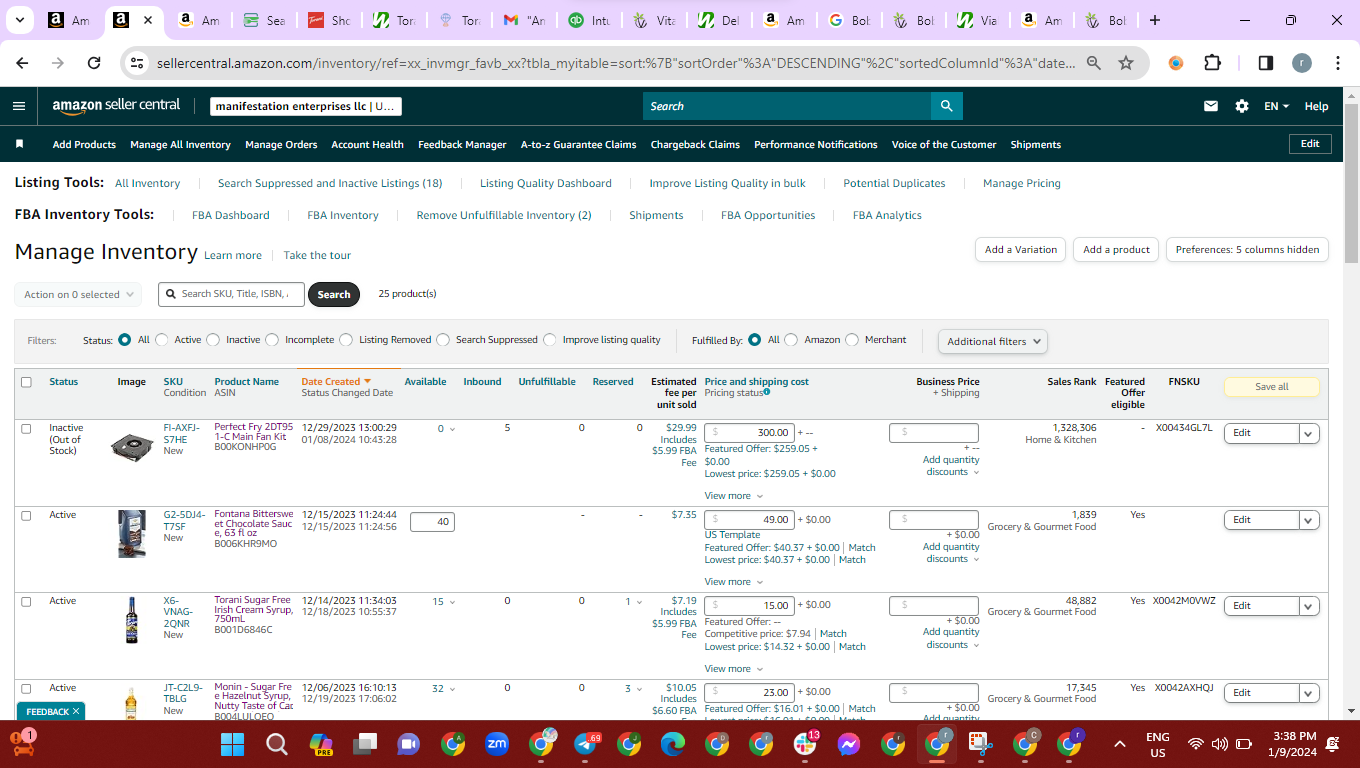Open Microsoft Edge from taskbar
Viewport: 1360px width, 768px height.
coord(673,744)
